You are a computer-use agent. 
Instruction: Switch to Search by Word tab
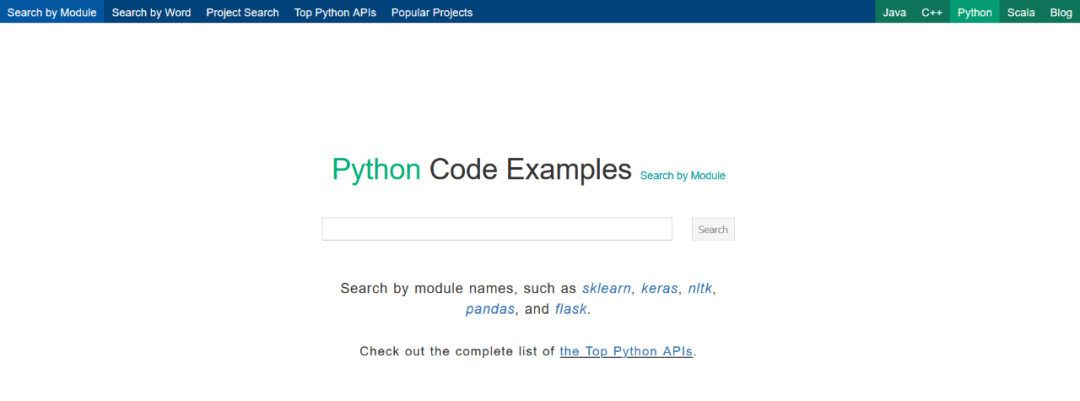click(x=151, y=13)
